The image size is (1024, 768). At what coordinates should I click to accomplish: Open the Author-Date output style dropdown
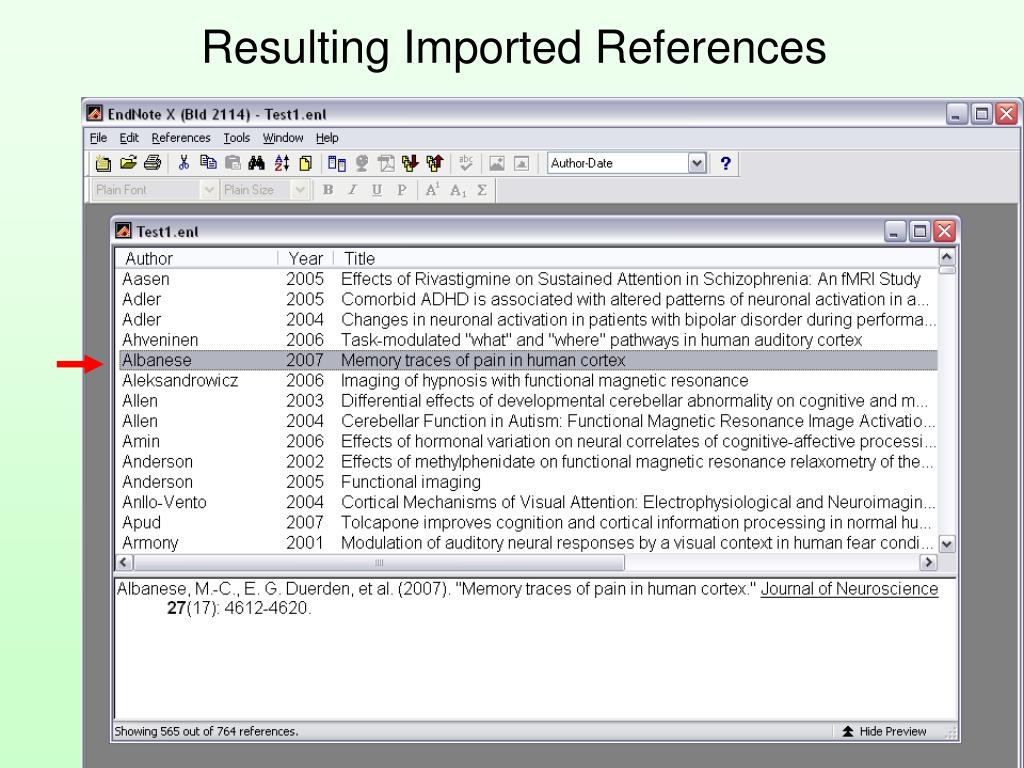coord(697,163)
